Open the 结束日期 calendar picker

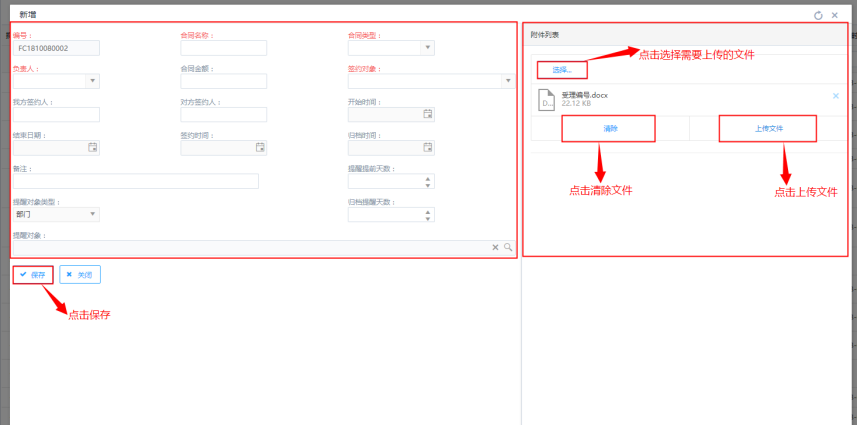93,147
